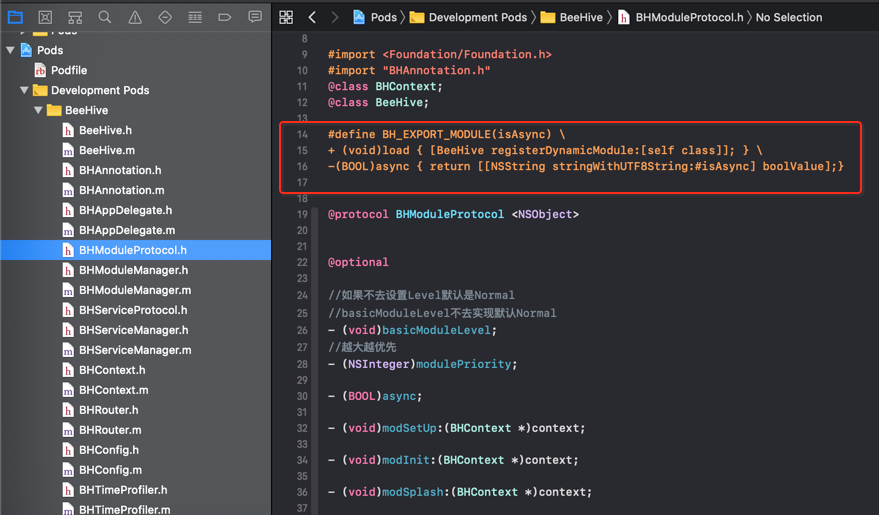879x515 pixels.
Task: Collapse the BeeHive folder triangle
Action: click(x=38, y=110)
